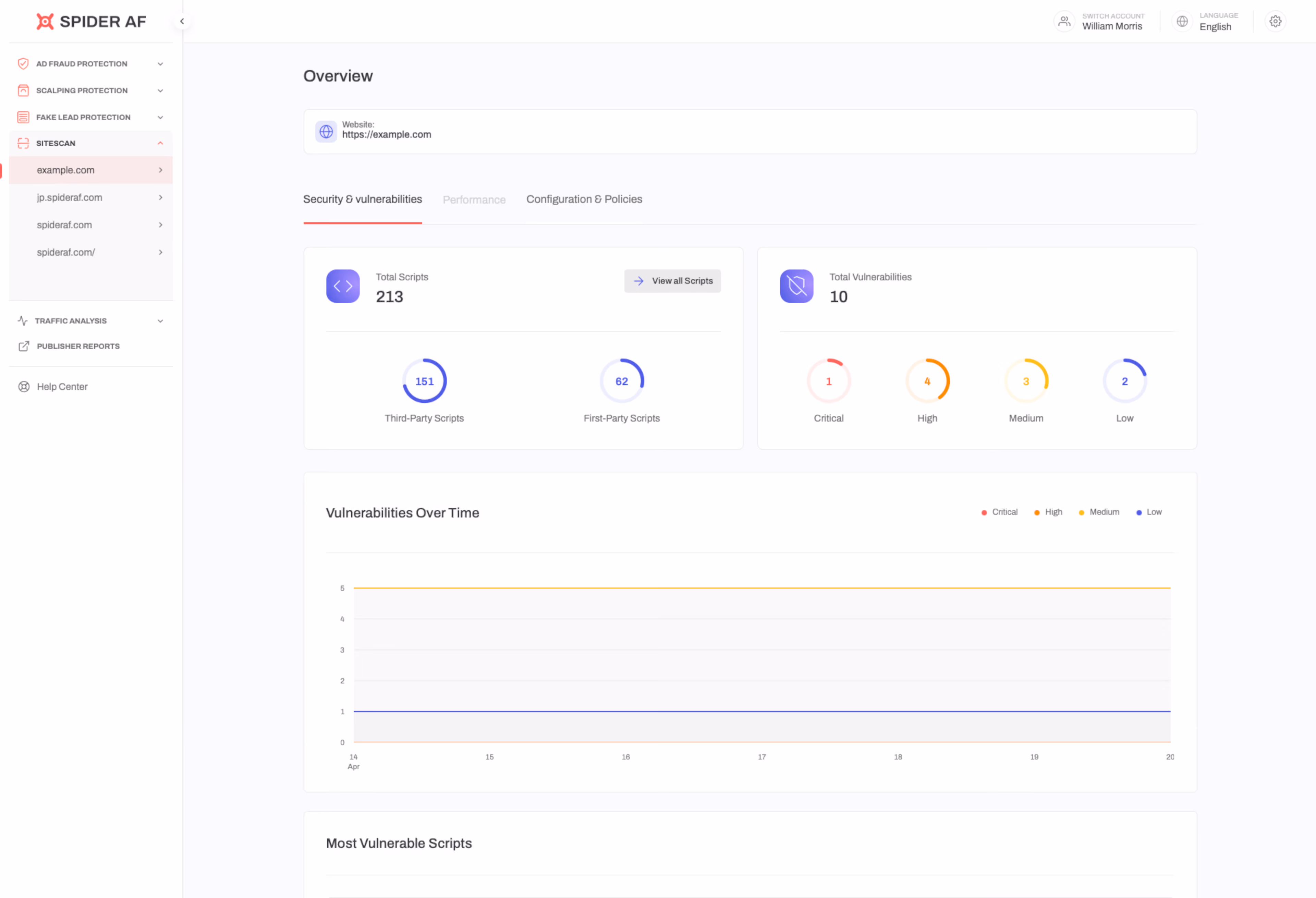Image resolution: width=1316 pixels, height=898 pixels.
Task: Click the View all Scripts button
Action: 672,281
